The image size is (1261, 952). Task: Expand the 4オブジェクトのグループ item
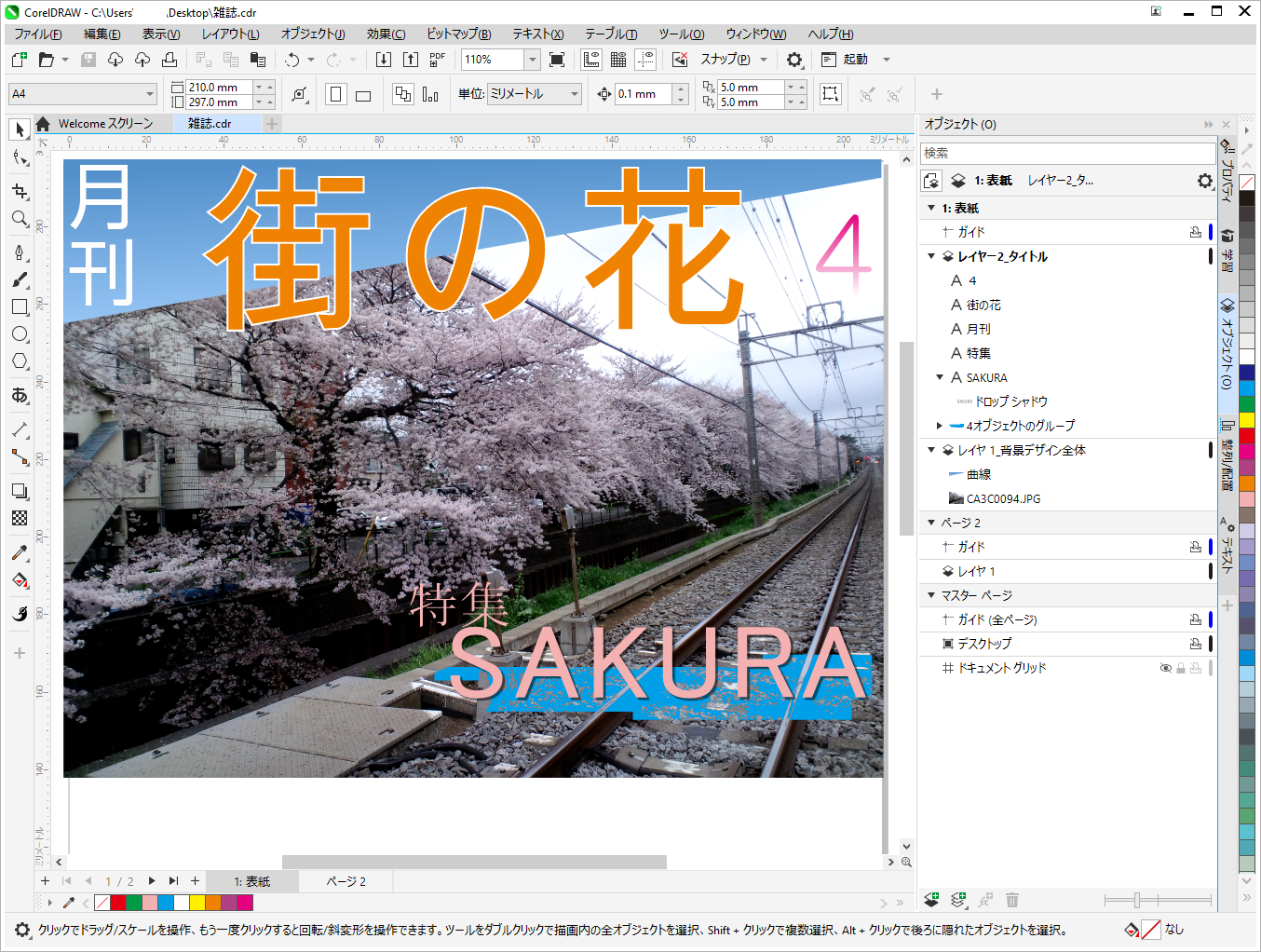(939, 426)
